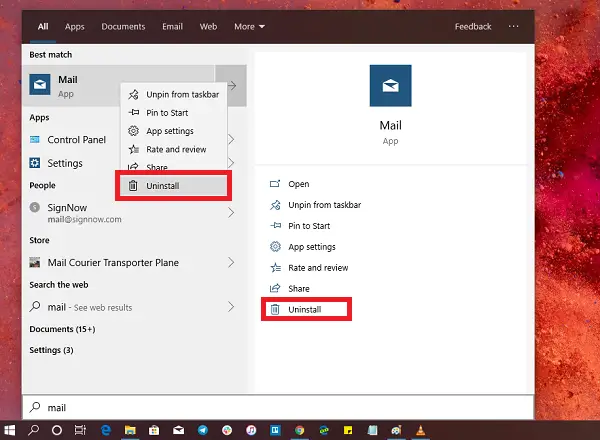
Task: Click the taskbar search magnifier icon
Action: point(33,430)
